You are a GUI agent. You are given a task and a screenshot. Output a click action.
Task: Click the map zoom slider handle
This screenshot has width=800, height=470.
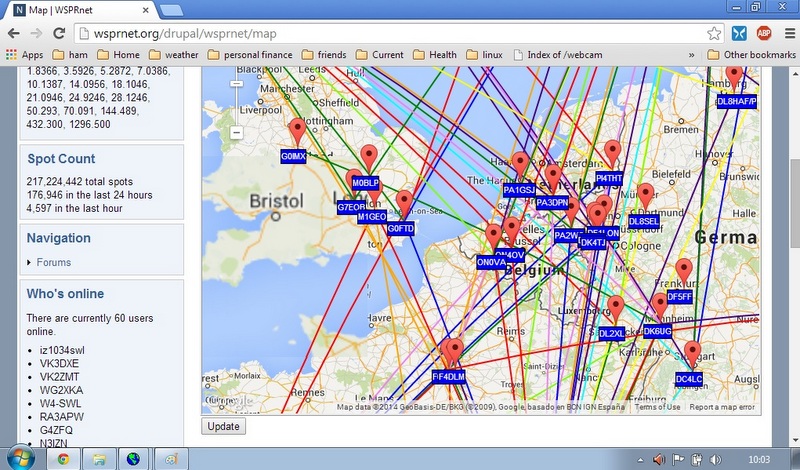236,85
